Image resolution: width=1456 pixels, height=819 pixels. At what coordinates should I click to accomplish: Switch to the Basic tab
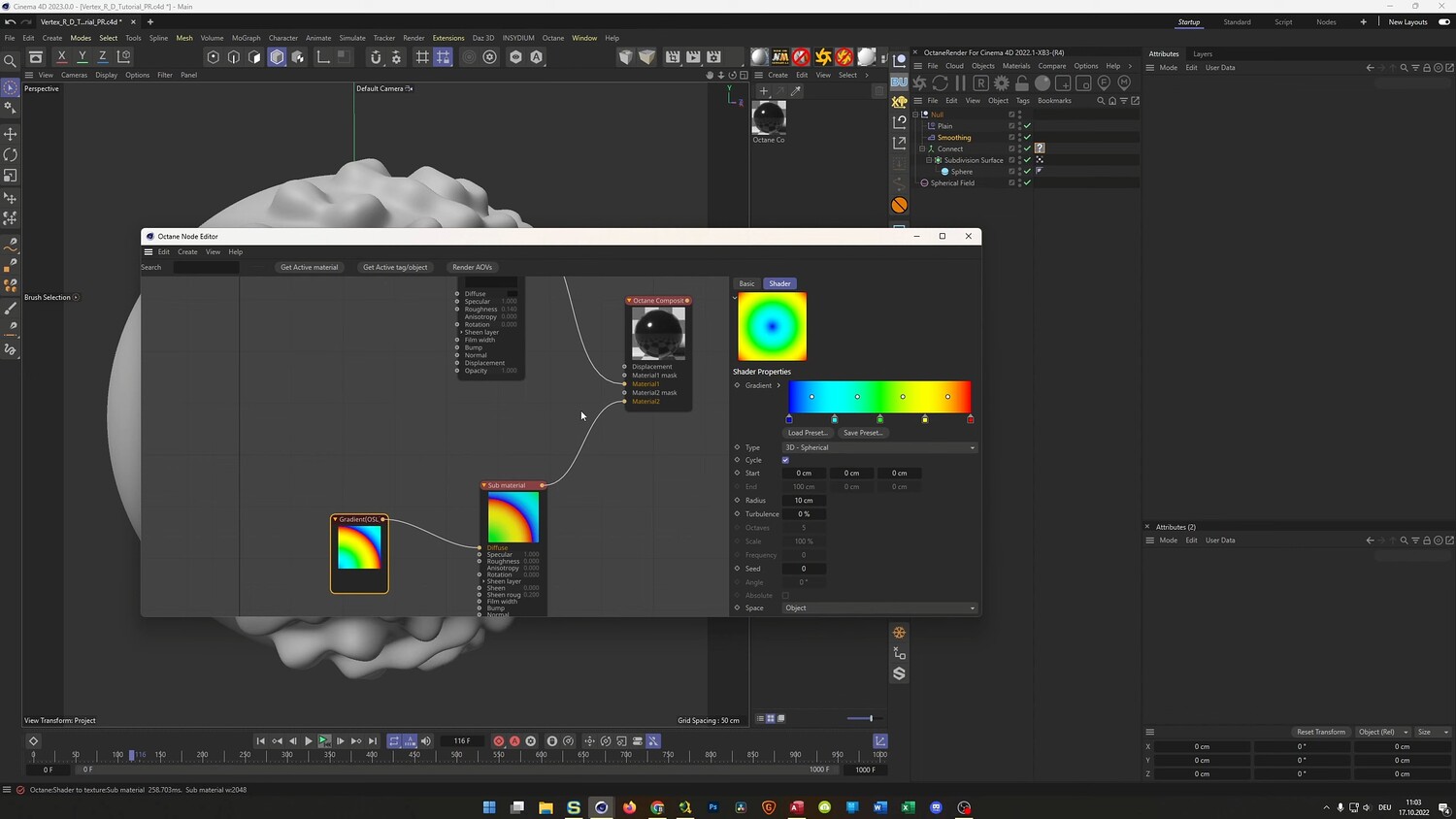click(x=746, y=283)
